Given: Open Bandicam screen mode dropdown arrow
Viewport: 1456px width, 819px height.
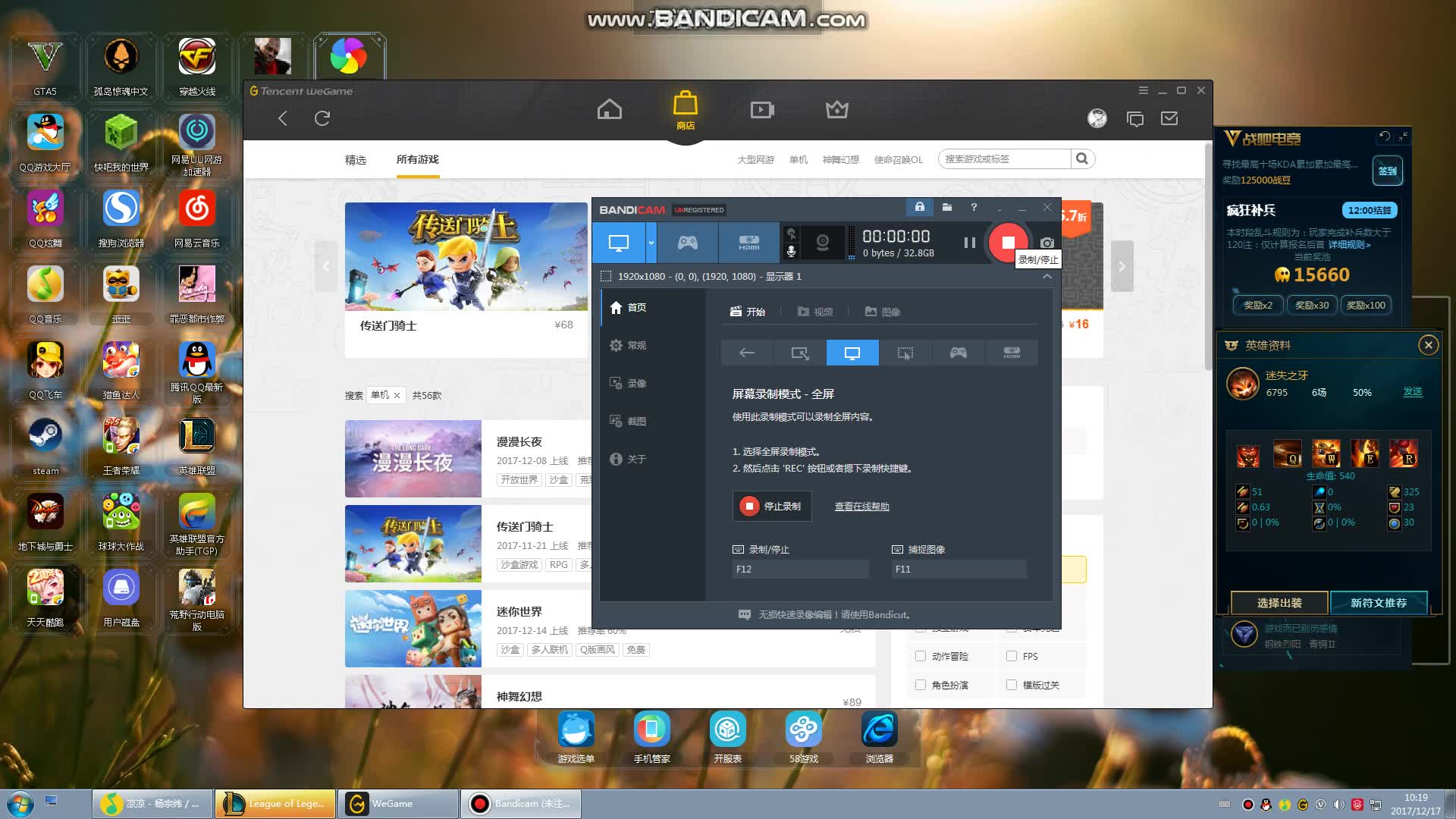Looking at the screenshot, I should (x=651, y=243).
